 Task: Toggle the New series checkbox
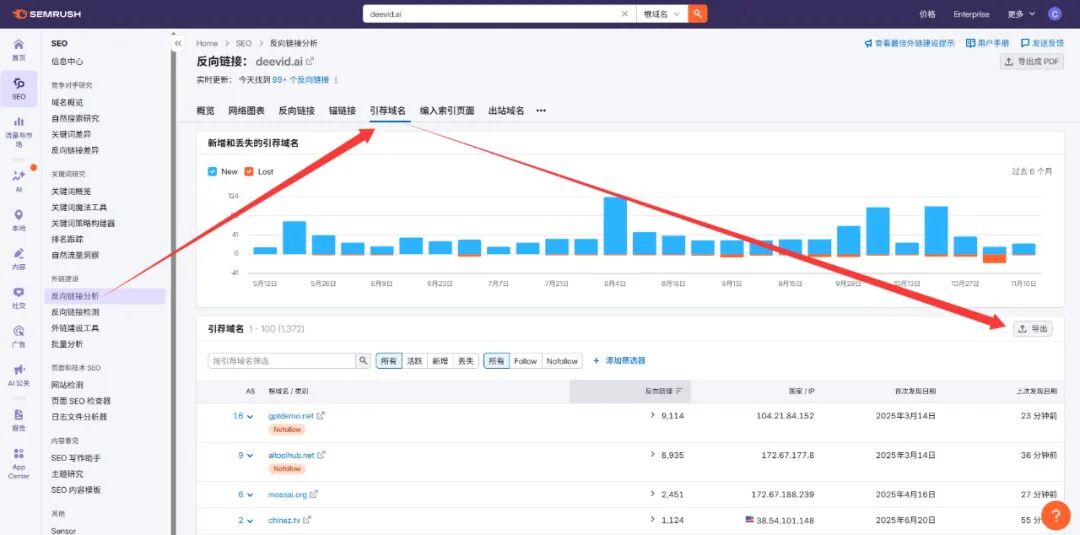212,171
